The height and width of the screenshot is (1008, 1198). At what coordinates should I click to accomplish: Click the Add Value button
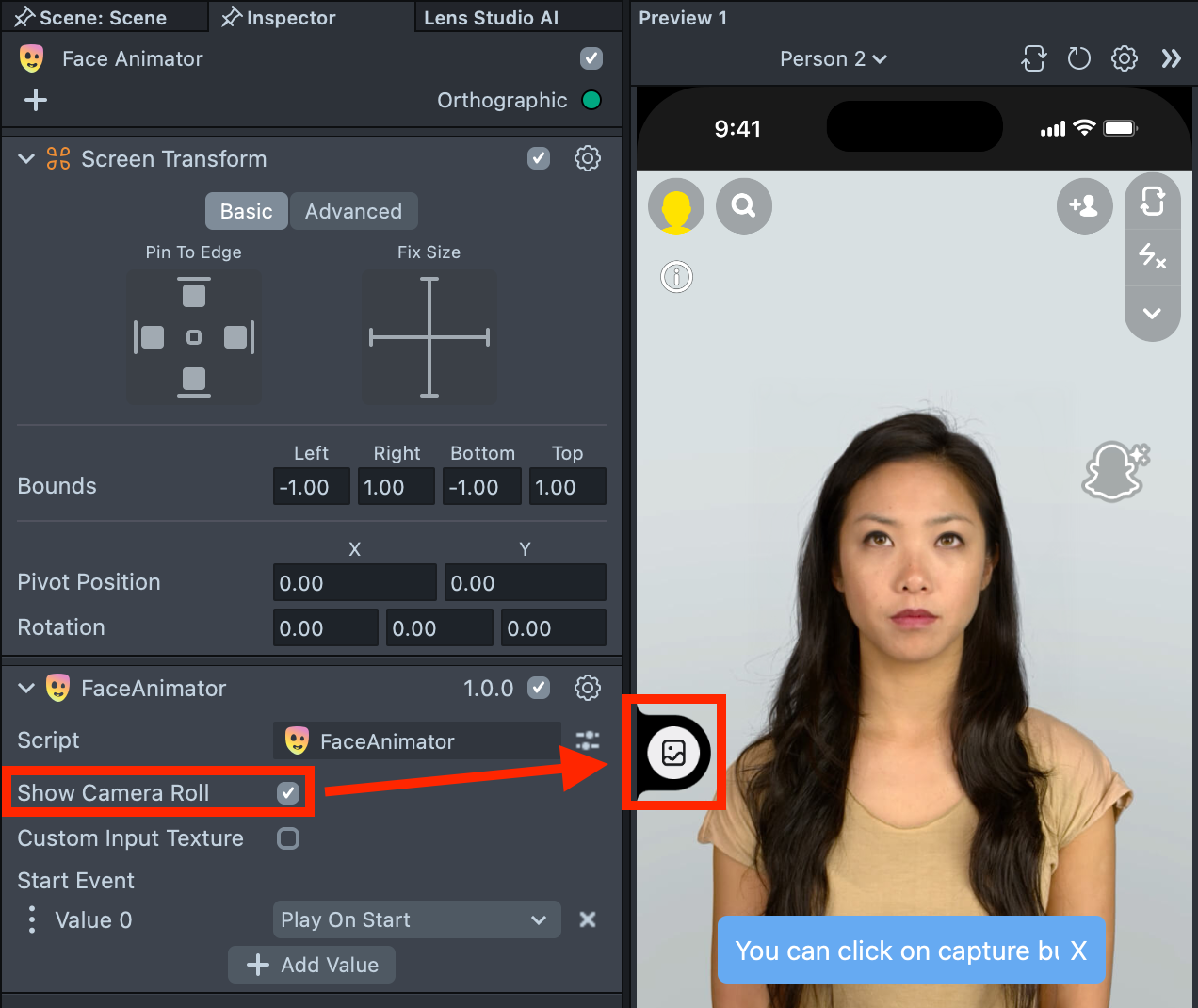312,965
